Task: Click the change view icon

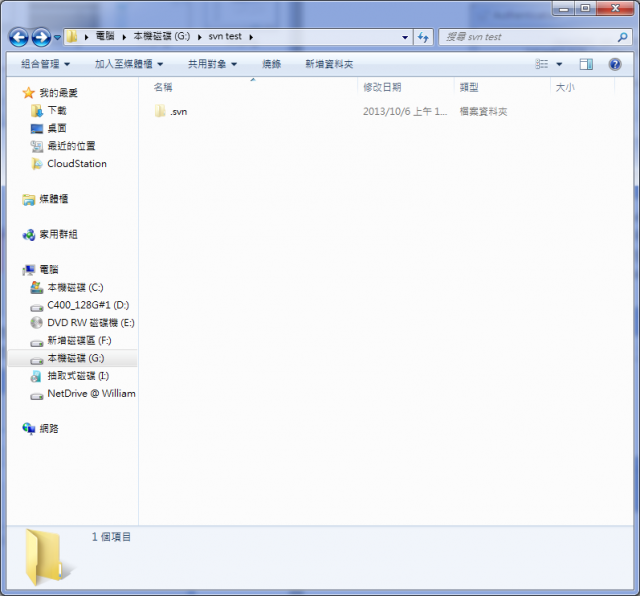Action: pyautogui.click(x=542, y=64)
